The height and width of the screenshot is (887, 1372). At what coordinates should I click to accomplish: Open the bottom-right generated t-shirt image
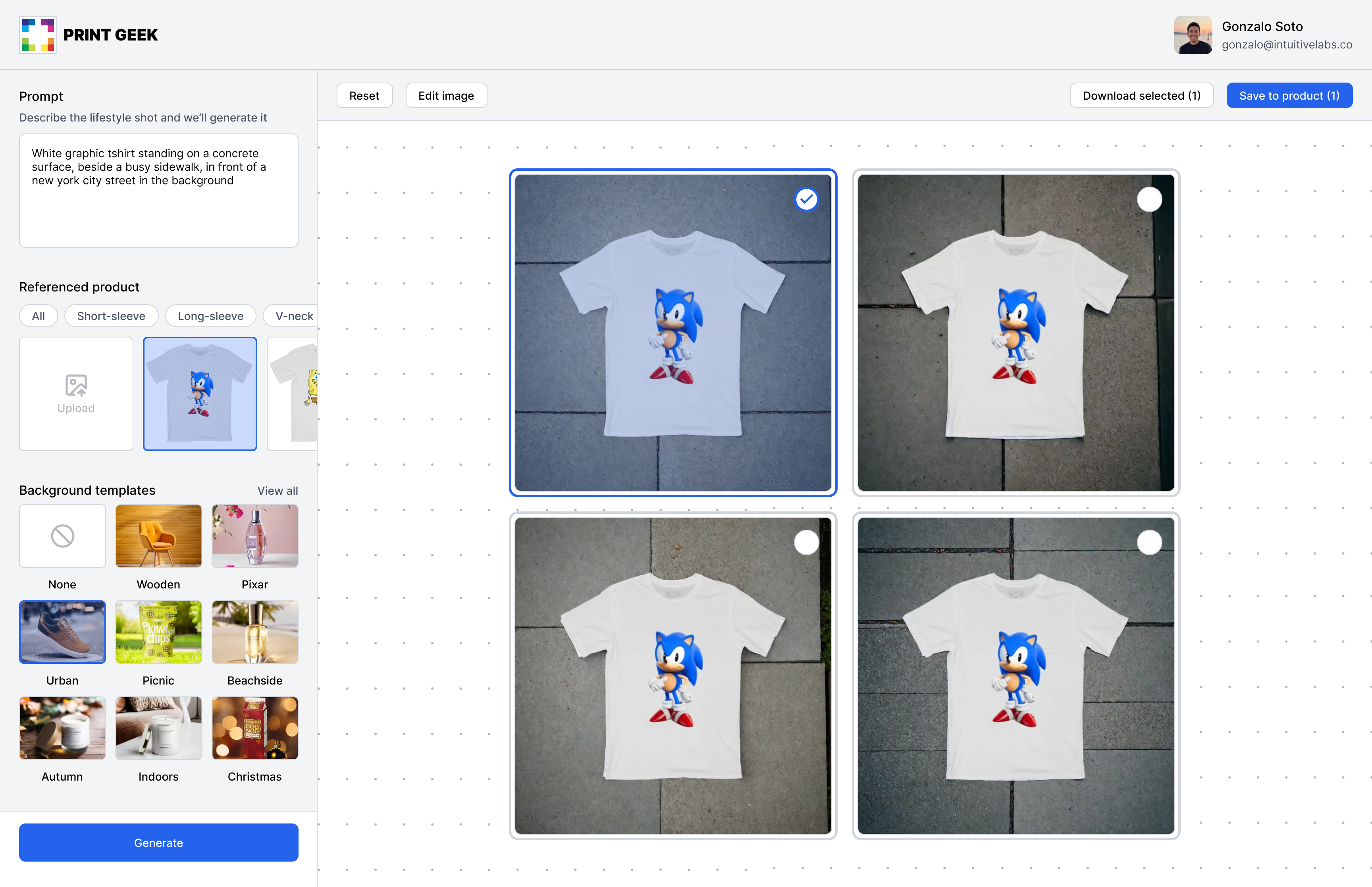coord(1016,675)
